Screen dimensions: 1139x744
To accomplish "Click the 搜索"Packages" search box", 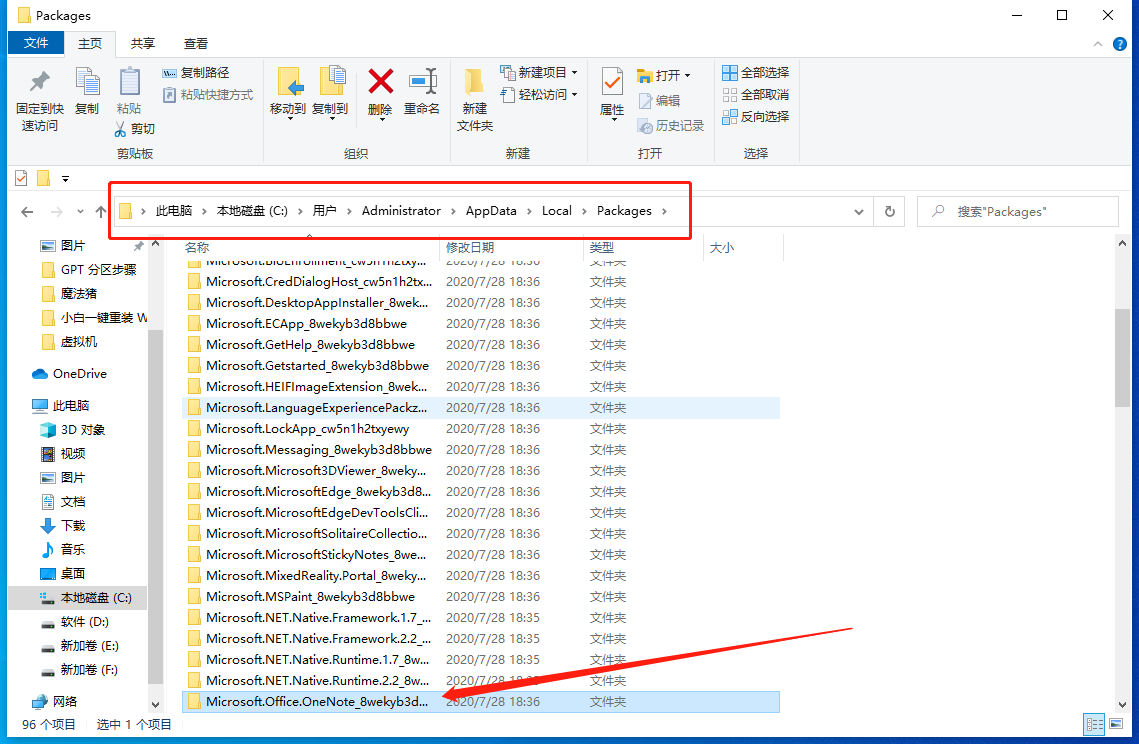I will click(x=1017, y=211).
